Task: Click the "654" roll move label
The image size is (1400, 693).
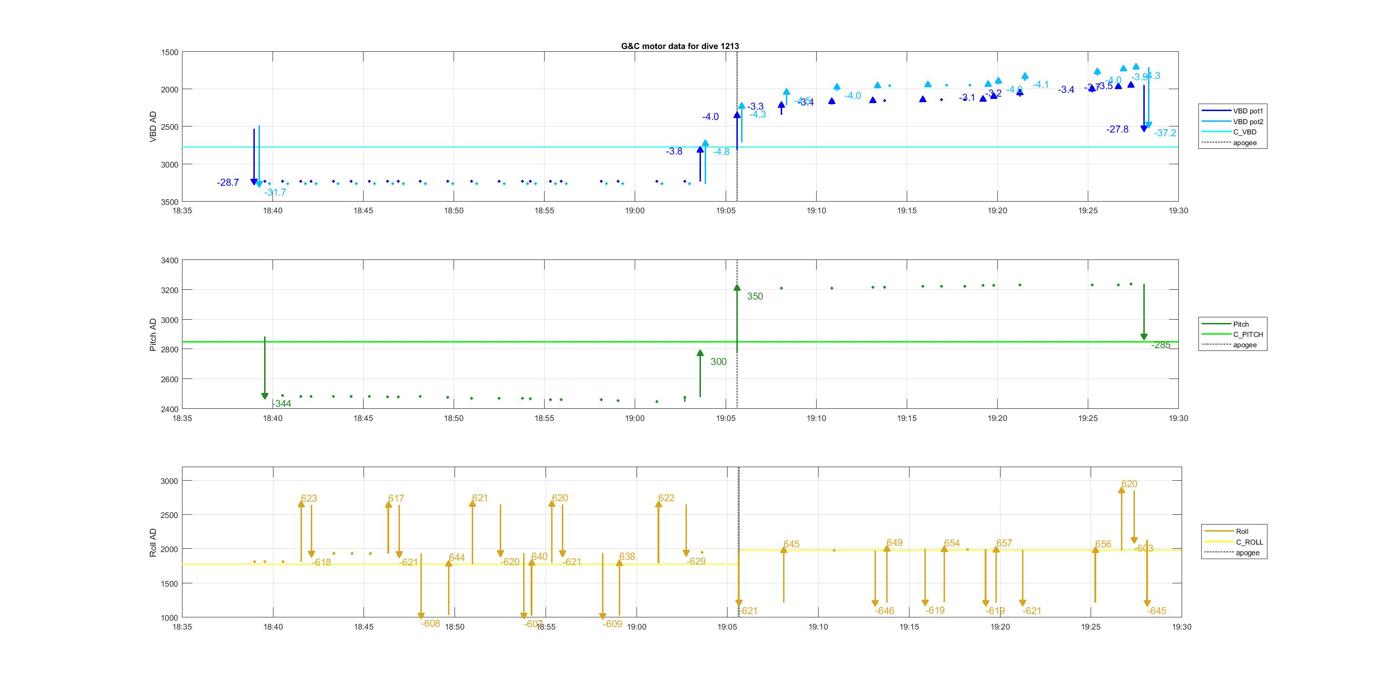Action: [x=952, y=544]
